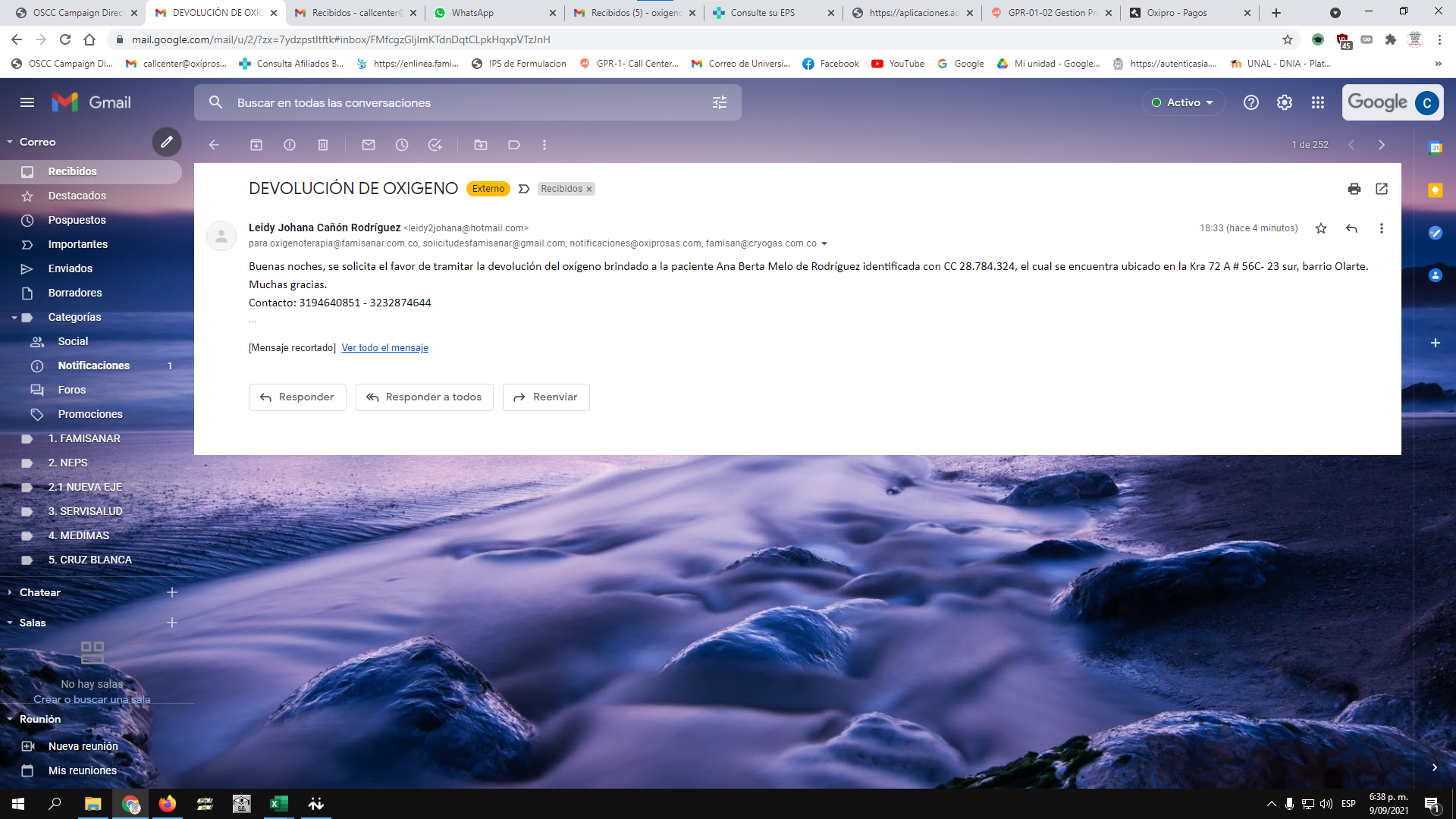The height and width of the screenshot is (819, 1456).
Task: Open Gmail settings gear
Action: (x=1285, y=102)
